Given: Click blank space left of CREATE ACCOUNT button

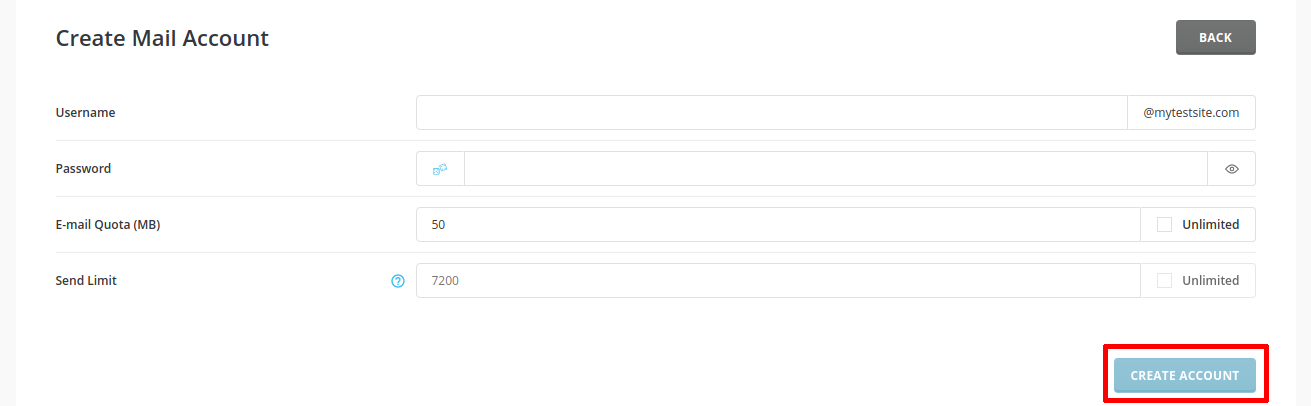Looking at the screenshot, I should pyautogui.click(x=700, y=375).
